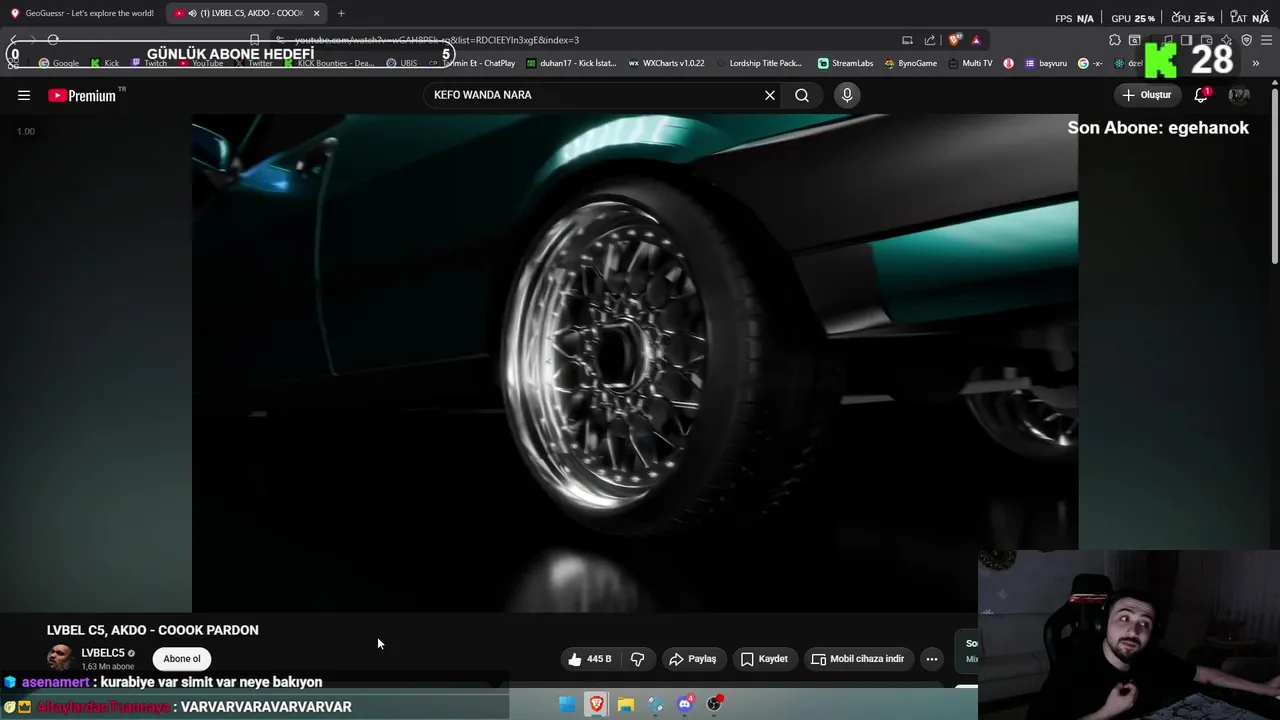
Task: Open the YouTube hamburger guide menu
Action: pyautogui.click(x=24, y=95)
